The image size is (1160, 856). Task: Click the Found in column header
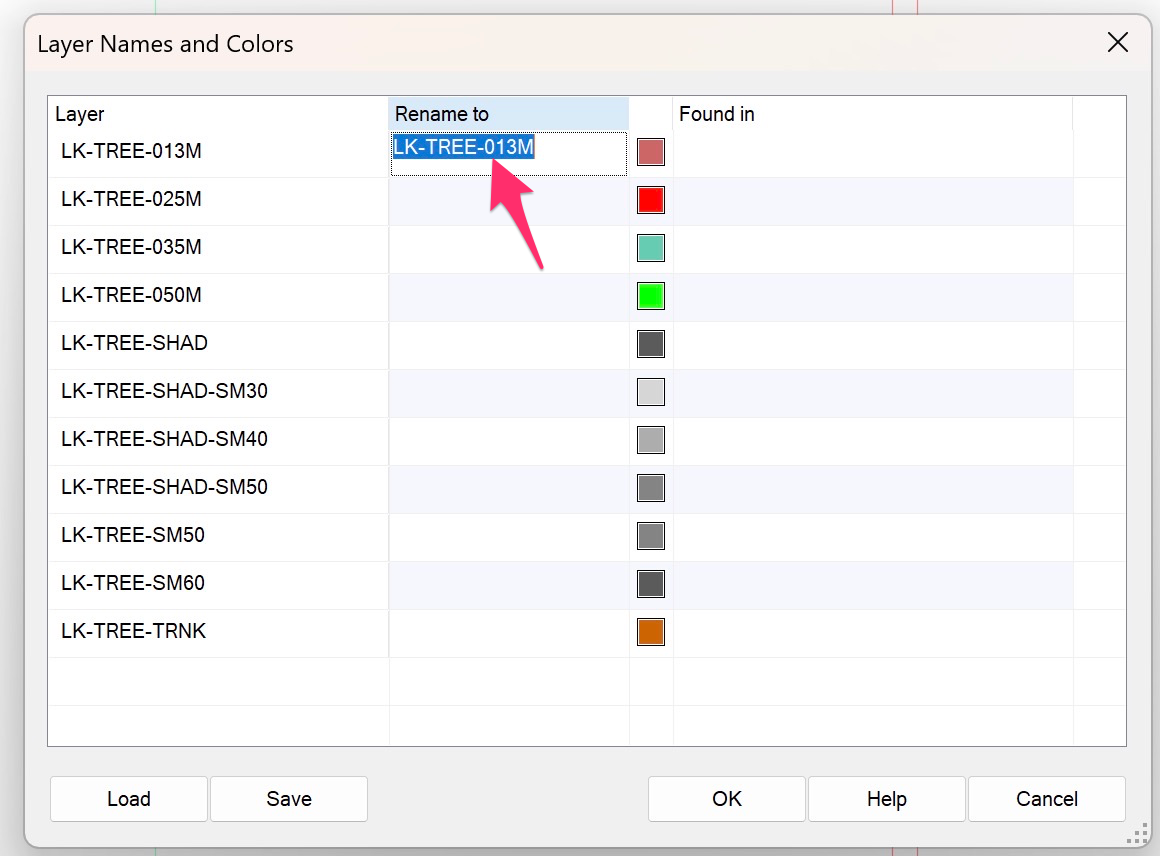click(872, 114)
